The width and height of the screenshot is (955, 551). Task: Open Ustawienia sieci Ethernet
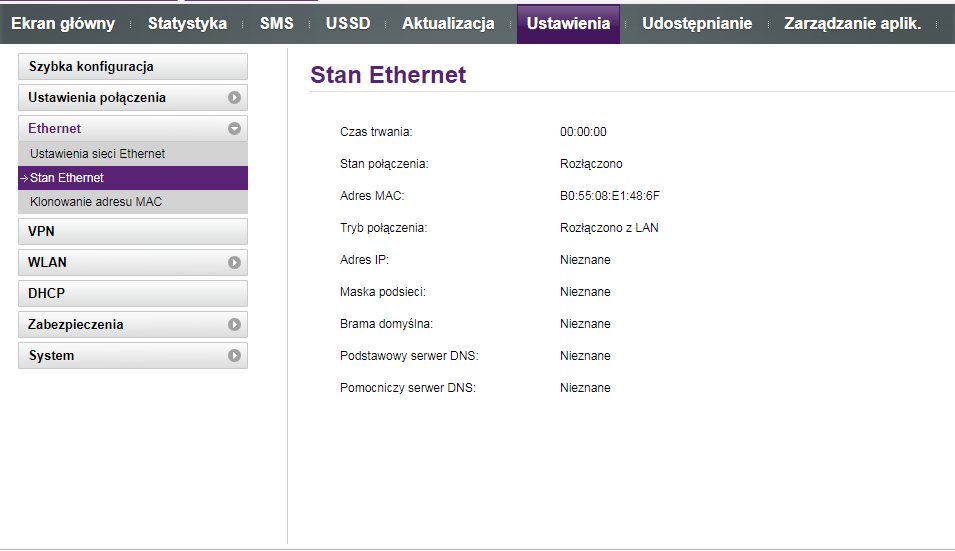pos(98,154)
